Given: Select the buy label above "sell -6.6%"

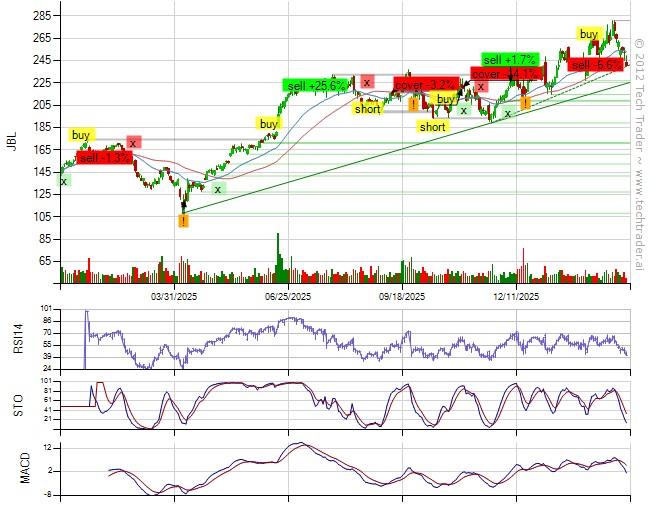Looking at the screenshot, I should pyautogui.click(x=589, y=34).
